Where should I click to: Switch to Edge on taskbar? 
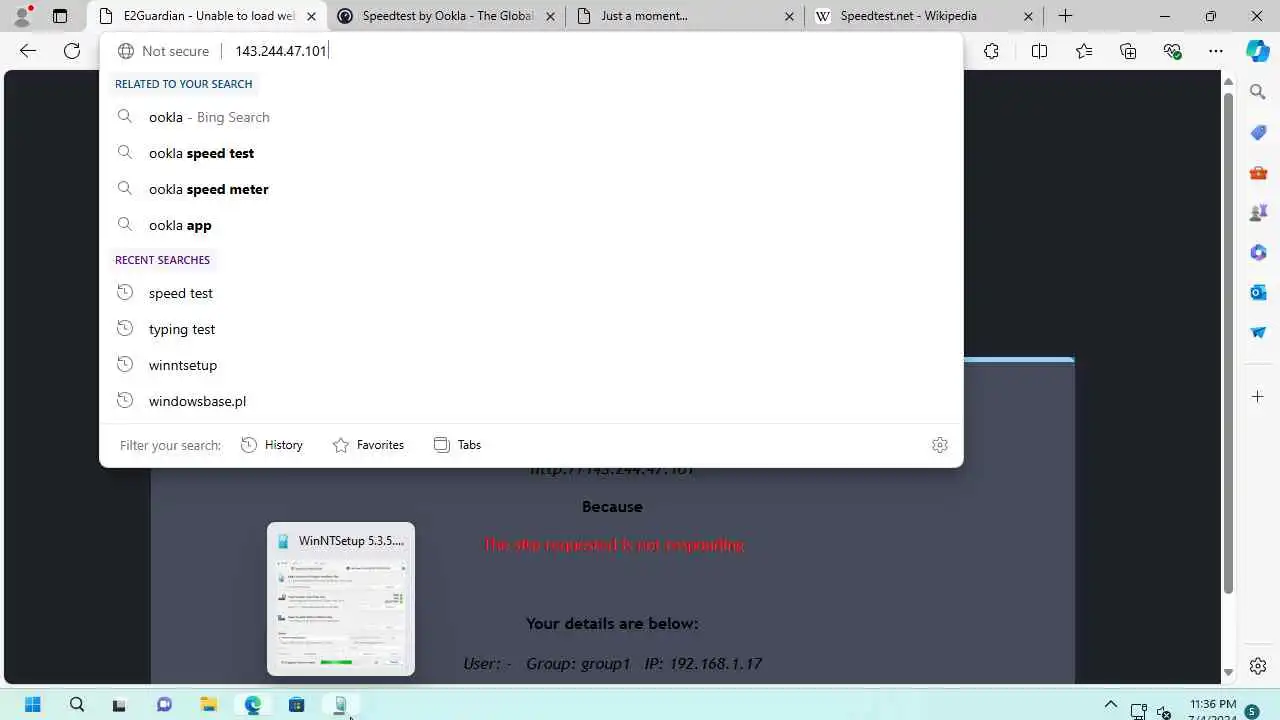coord(252,705)
